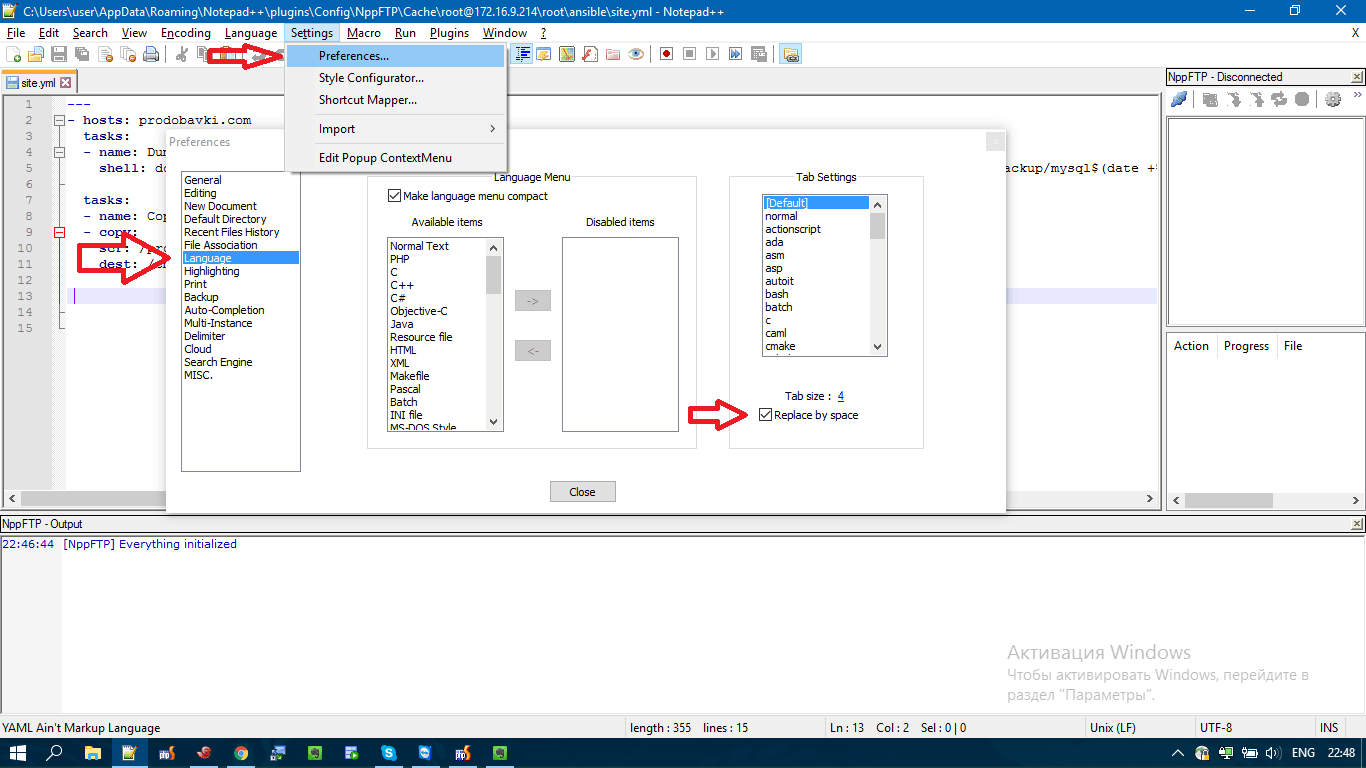Open NppFTP settings gear icon

1333,99
